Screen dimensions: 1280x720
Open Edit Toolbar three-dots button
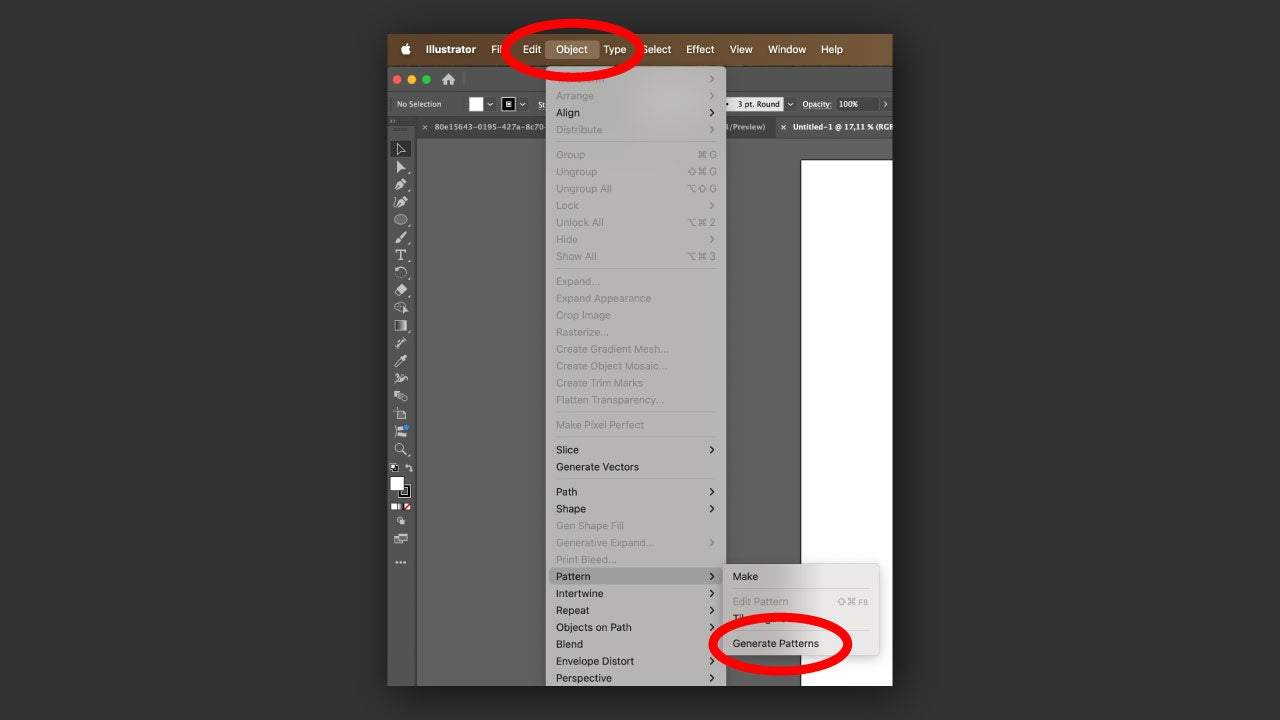401,563
